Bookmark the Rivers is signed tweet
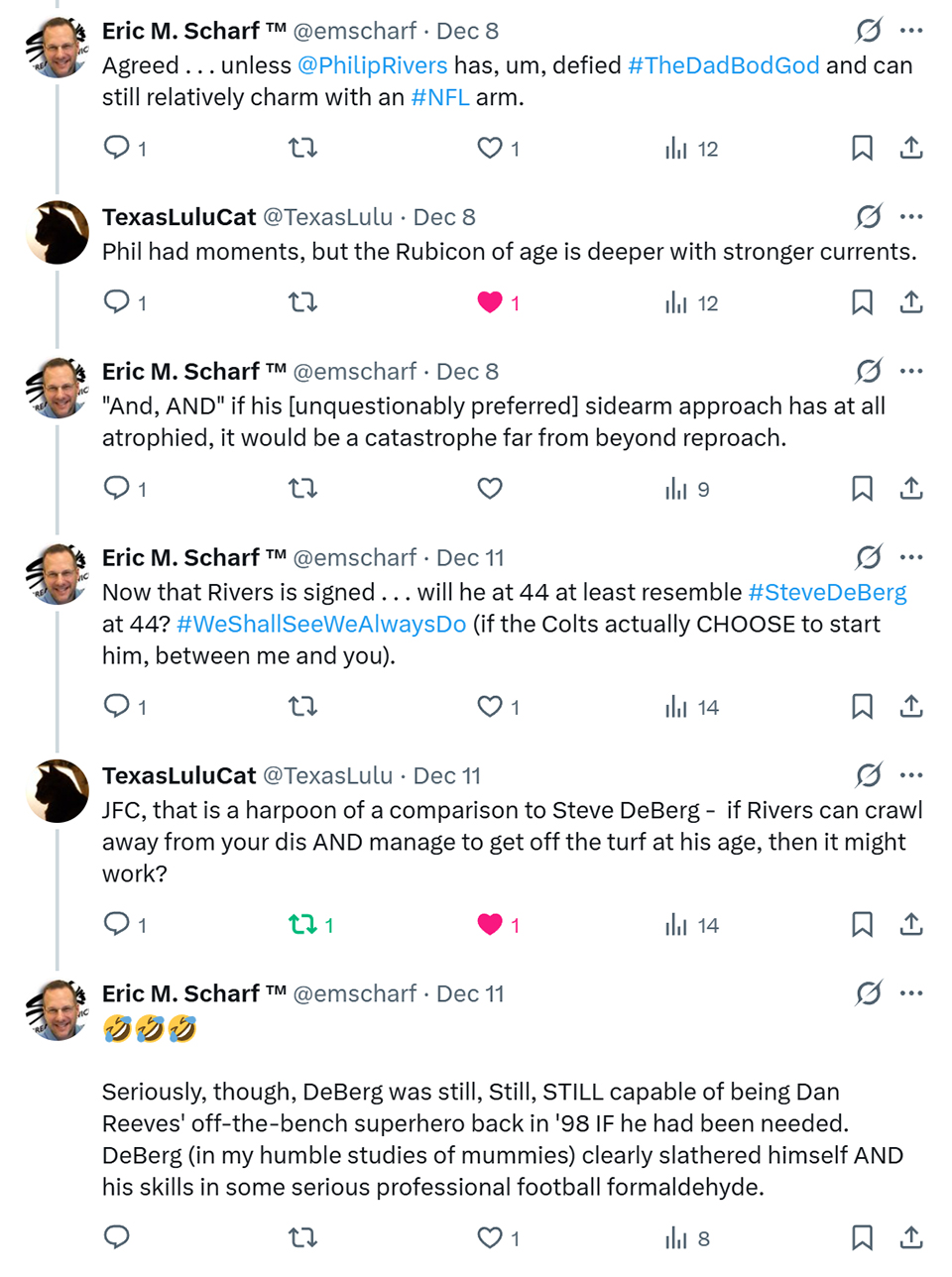 click(862, 707)
